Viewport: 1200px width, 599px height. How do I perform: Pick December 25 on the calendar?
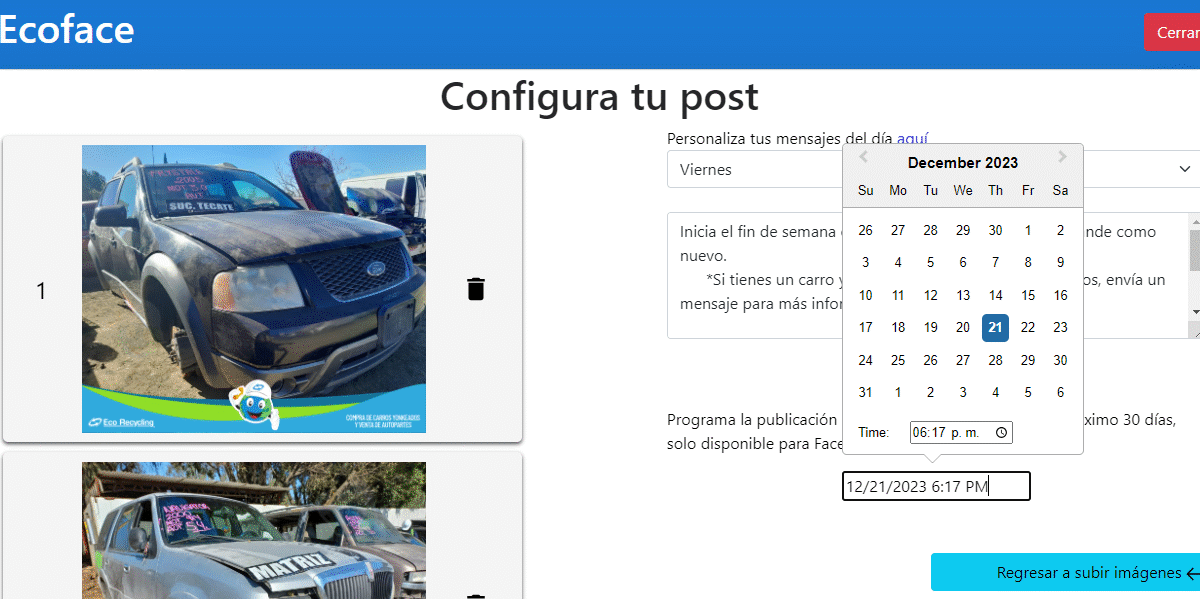[x=898, y=360]
